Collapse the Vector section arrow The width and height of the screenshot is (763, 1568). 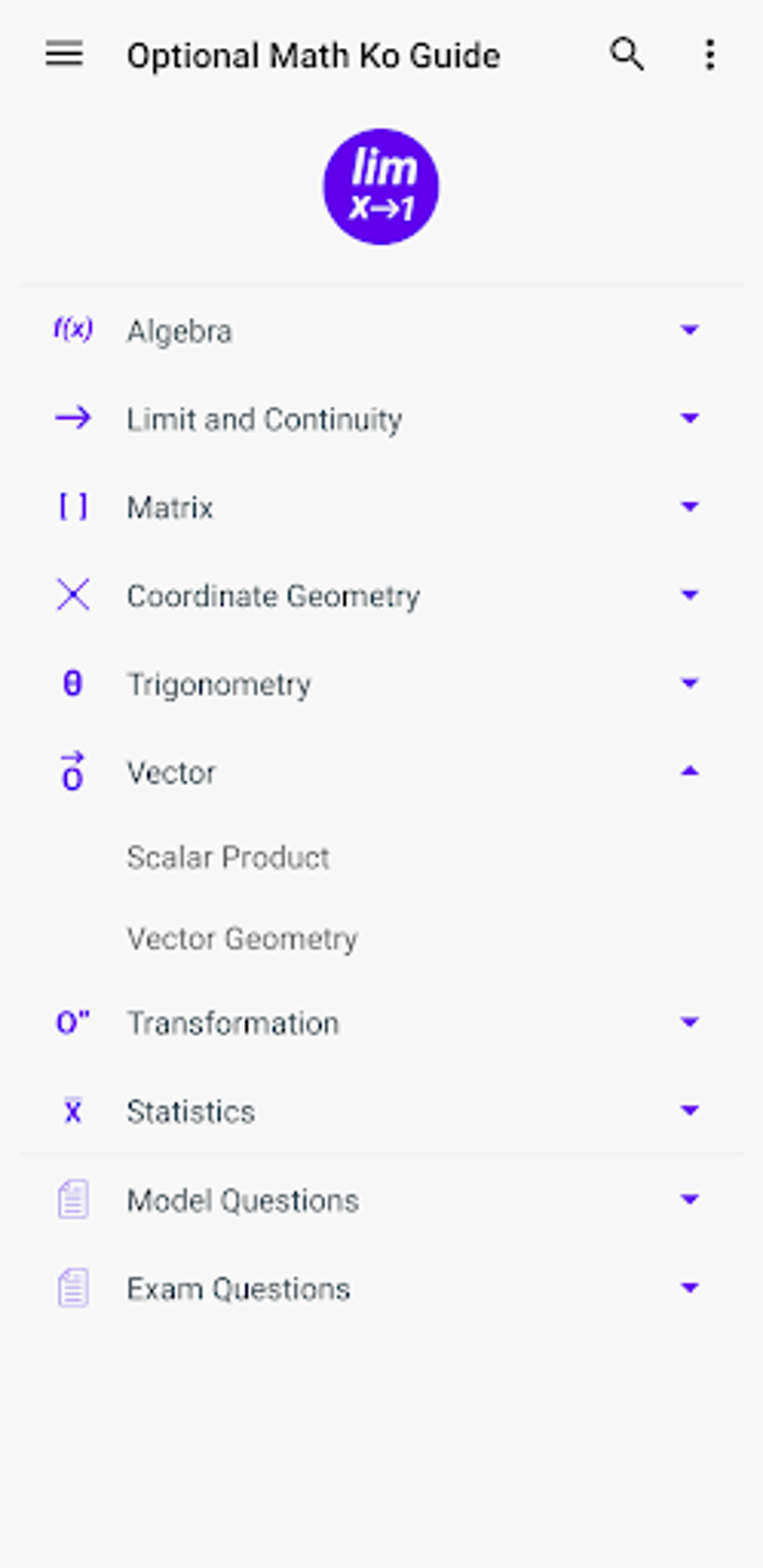pos(689,772)
